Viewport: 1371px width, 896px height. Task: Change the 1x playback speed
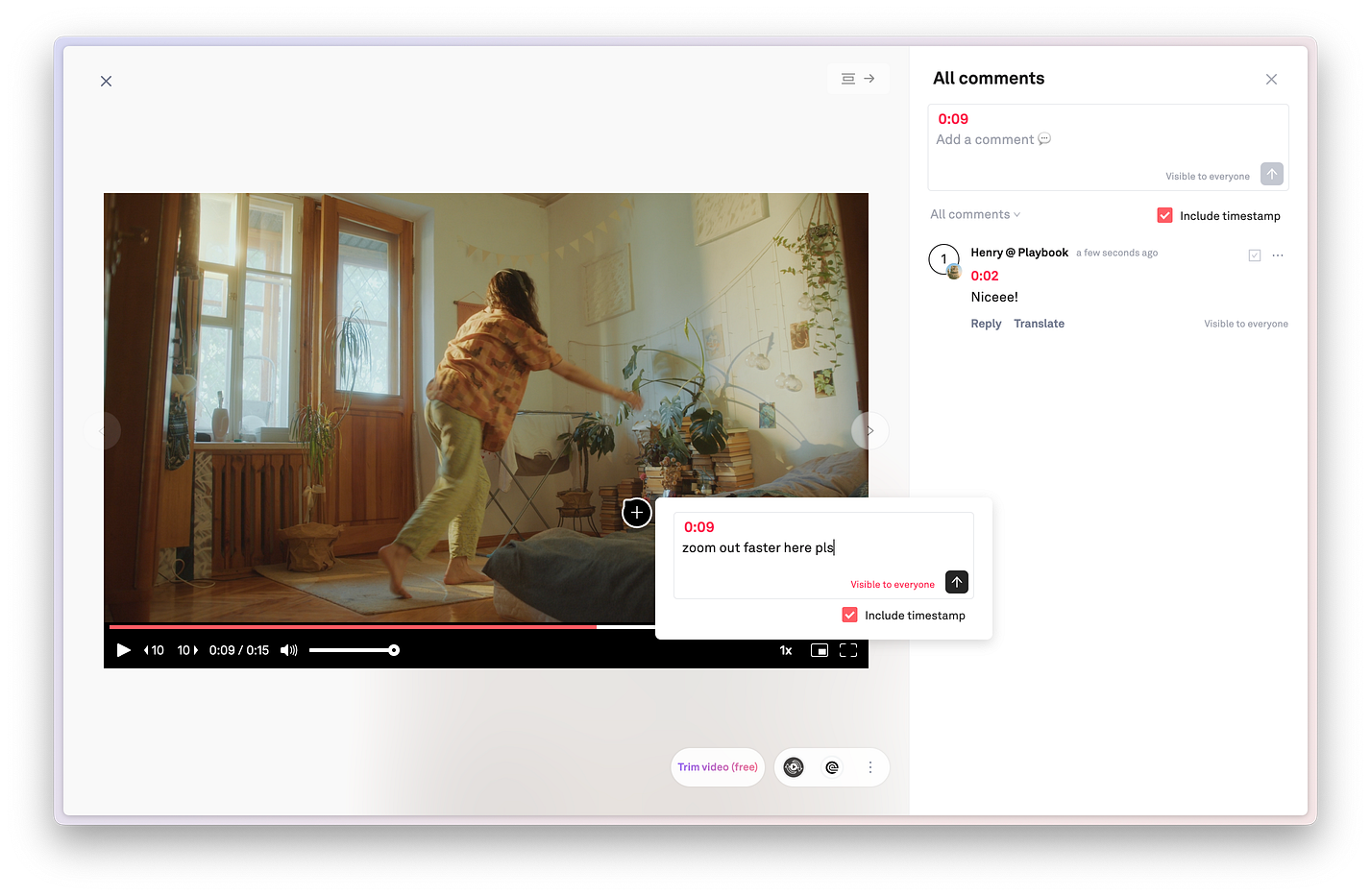tap(786, 650)
